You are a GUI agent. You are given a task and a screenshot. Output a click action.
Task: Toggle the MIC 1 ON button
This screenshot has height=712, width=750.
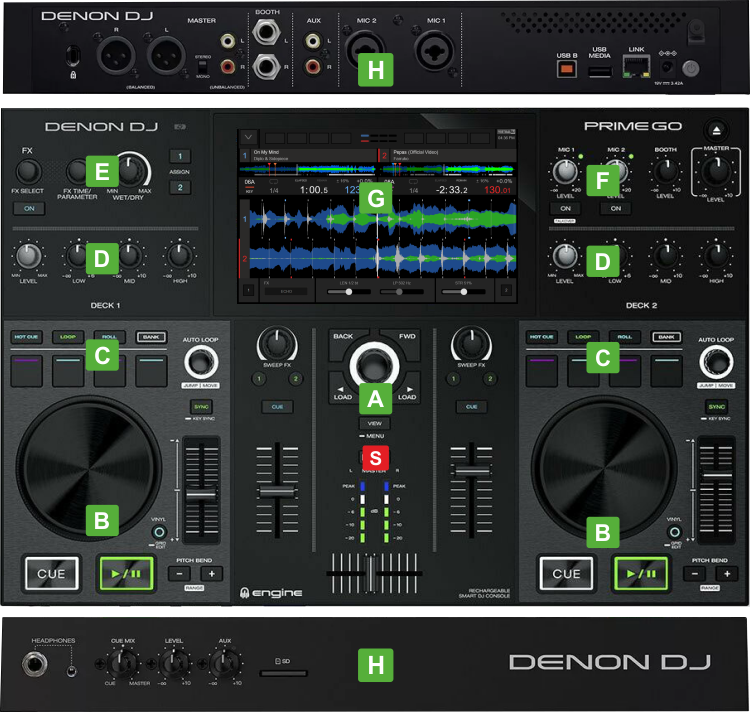(565, 208)
